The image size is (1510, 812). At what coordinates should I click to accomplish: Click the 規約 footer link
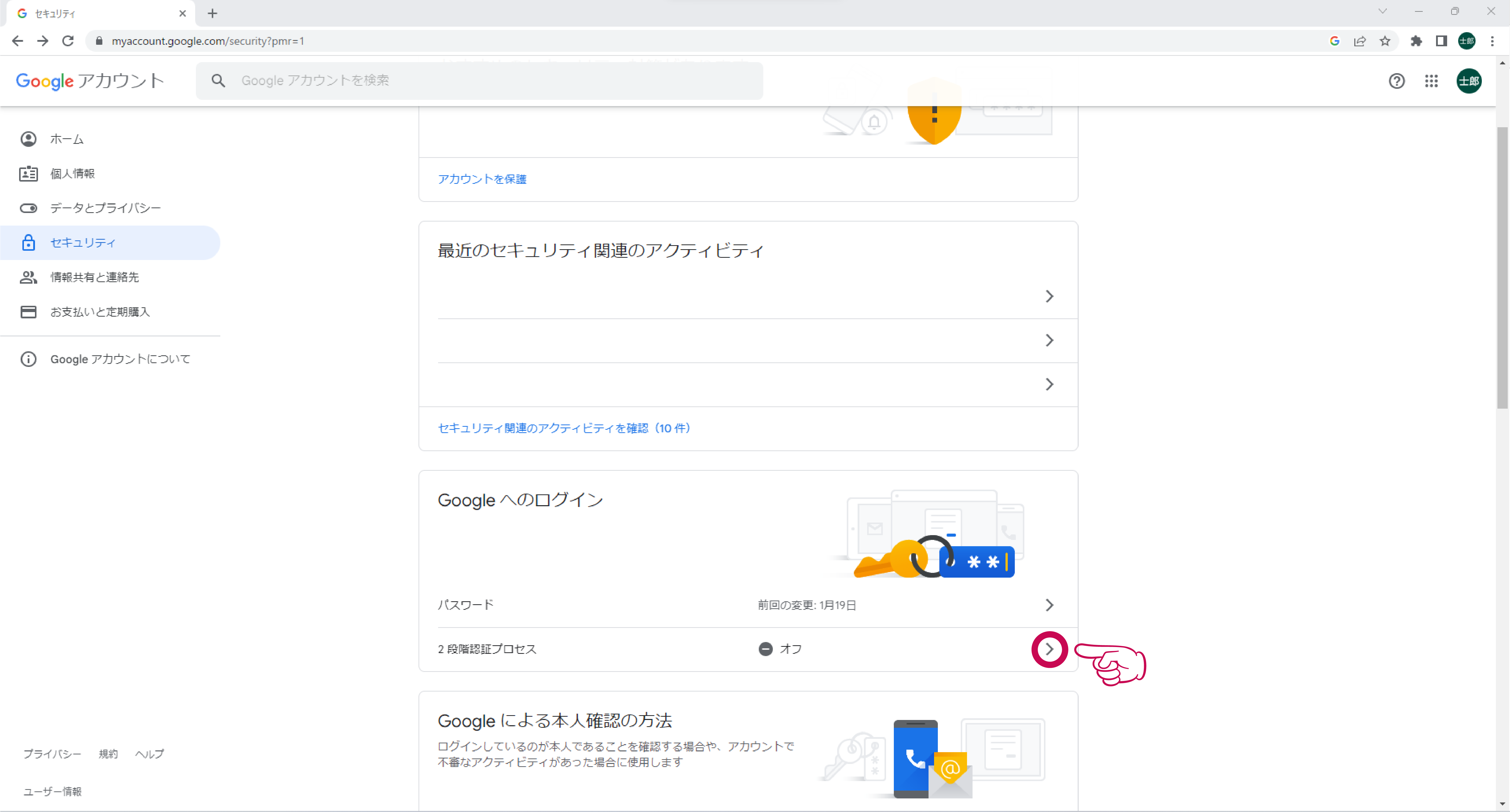108,754
